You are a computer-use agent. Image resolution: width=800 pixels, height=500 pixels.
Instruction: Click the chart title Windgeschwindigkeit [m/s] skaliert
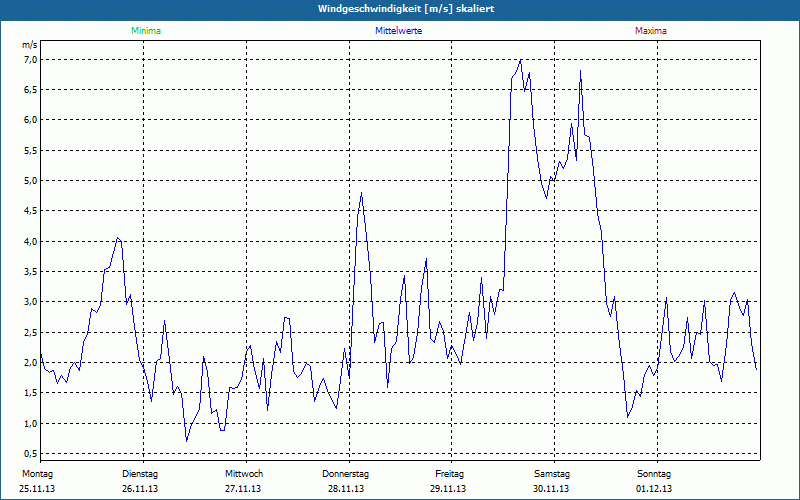pos(406,9)
